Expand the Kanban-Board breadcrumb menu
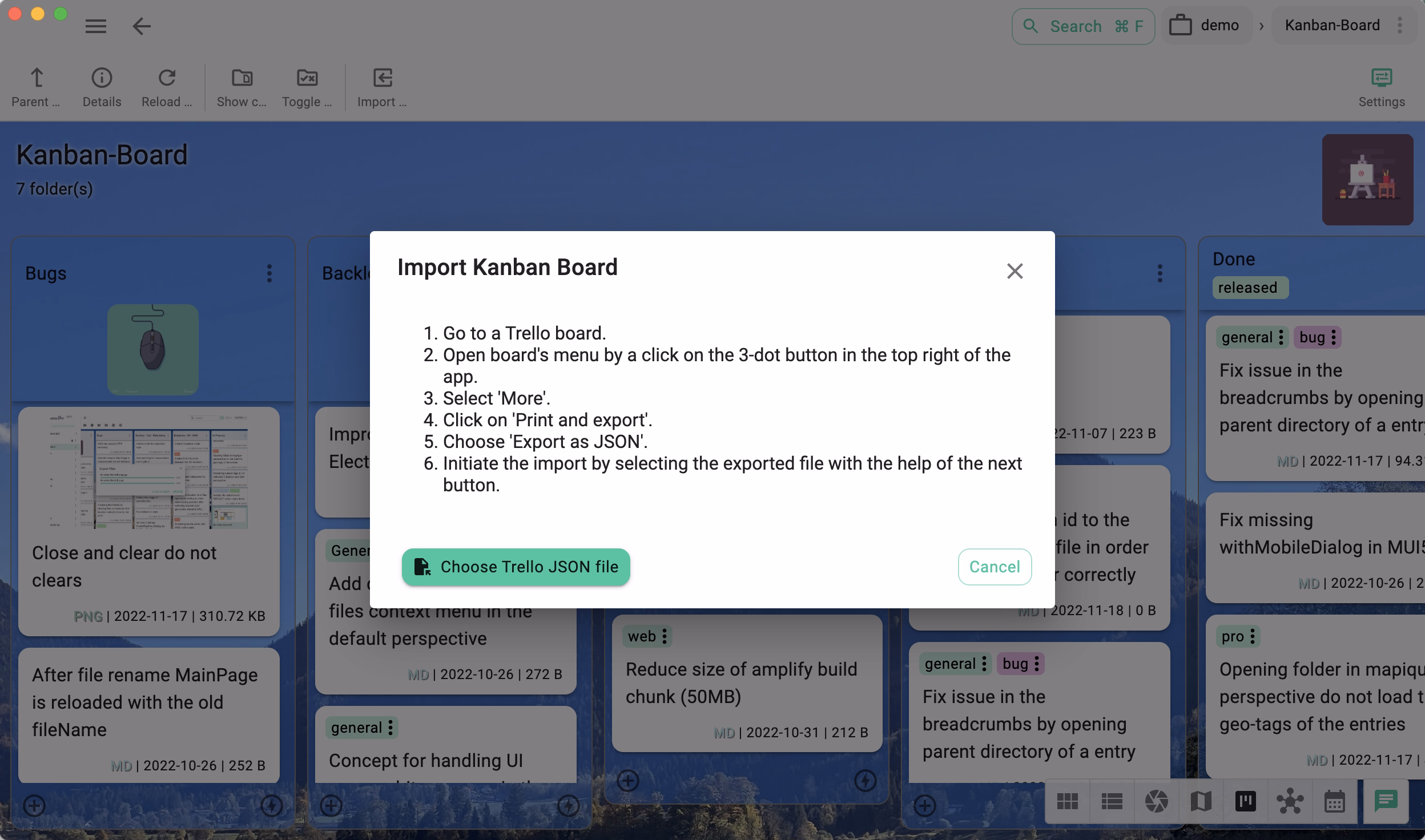This screenshot has height=840, width=1425. coord(1400,26)
